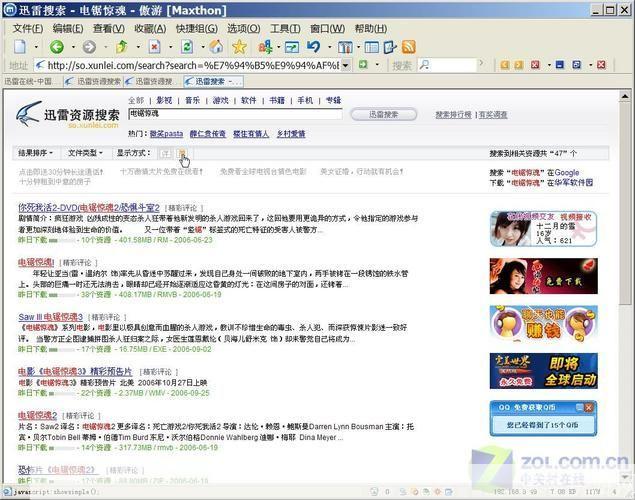Click the hot keyword link 乡村爱情

291,134
